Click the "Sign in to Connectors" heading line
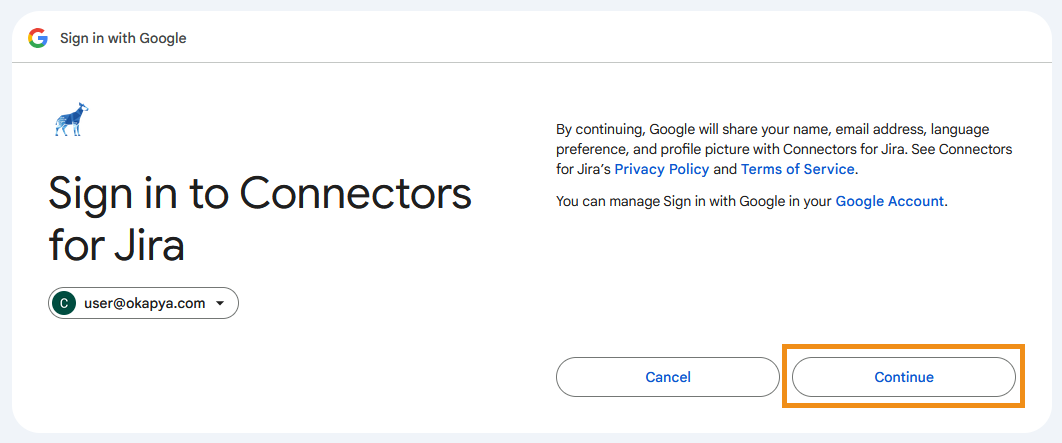This screenshot has width=1062, height=443. tap(260, 193)
